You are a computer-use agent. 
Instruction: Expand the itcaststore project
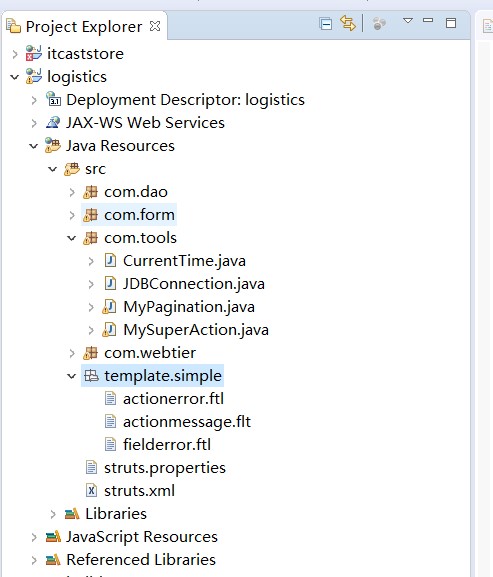(x=15, y=54)
